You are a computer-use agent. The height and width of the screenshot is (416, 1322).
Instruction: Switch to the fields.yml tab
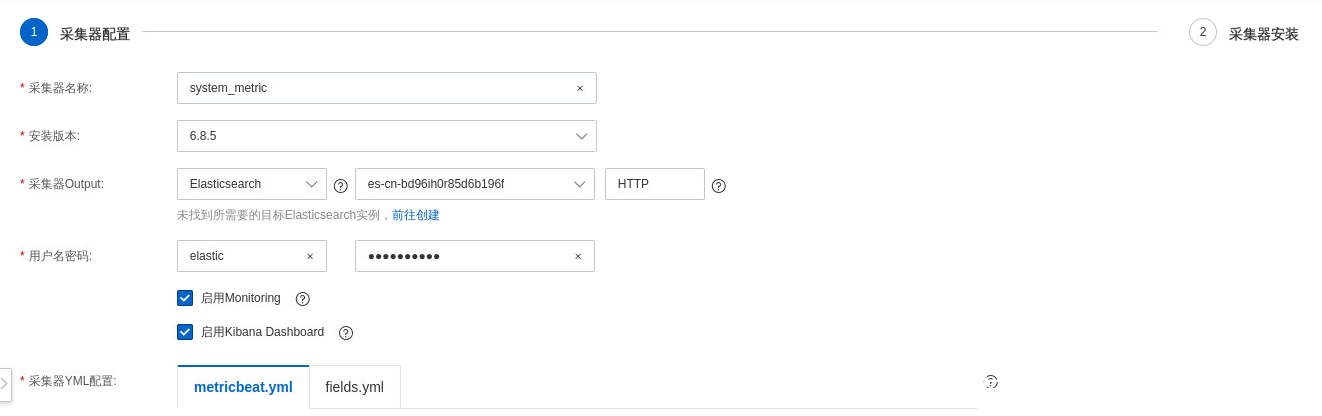pyautogui.click(x=355, y=387)
